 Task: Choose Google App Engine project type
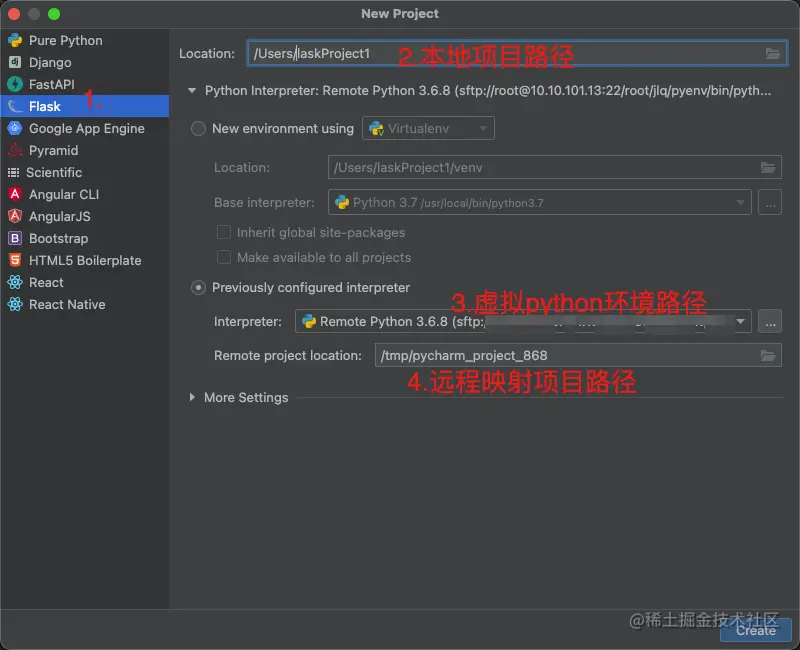tap(87, 128)
